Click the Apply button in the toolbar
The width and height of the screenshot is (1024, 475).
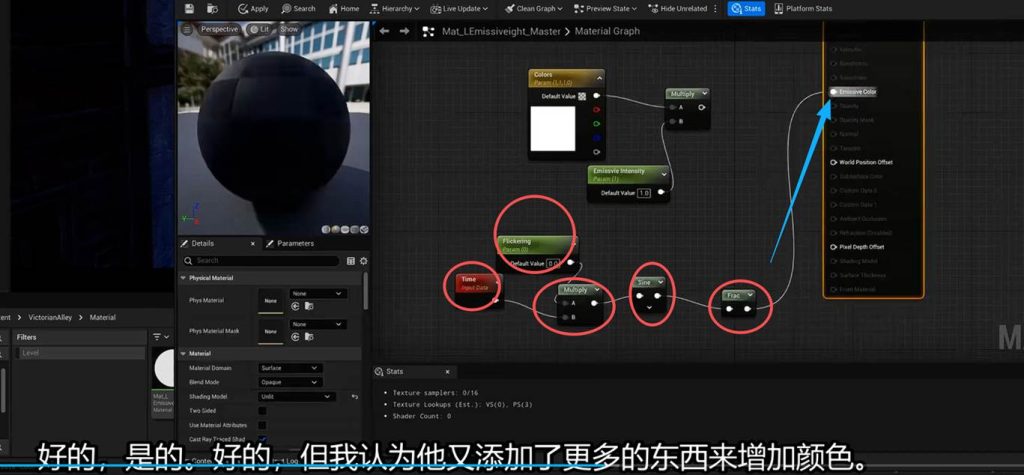[x=253, y=9]
